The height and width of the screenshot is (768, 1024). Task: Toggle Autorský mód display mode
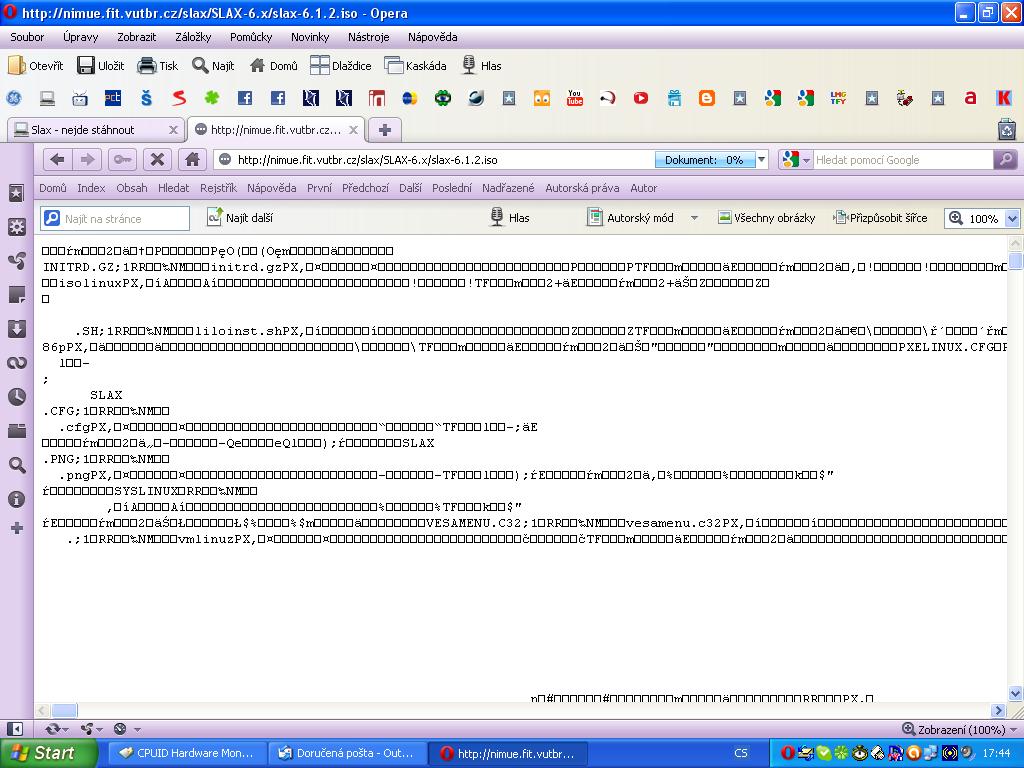pos(640,218)
